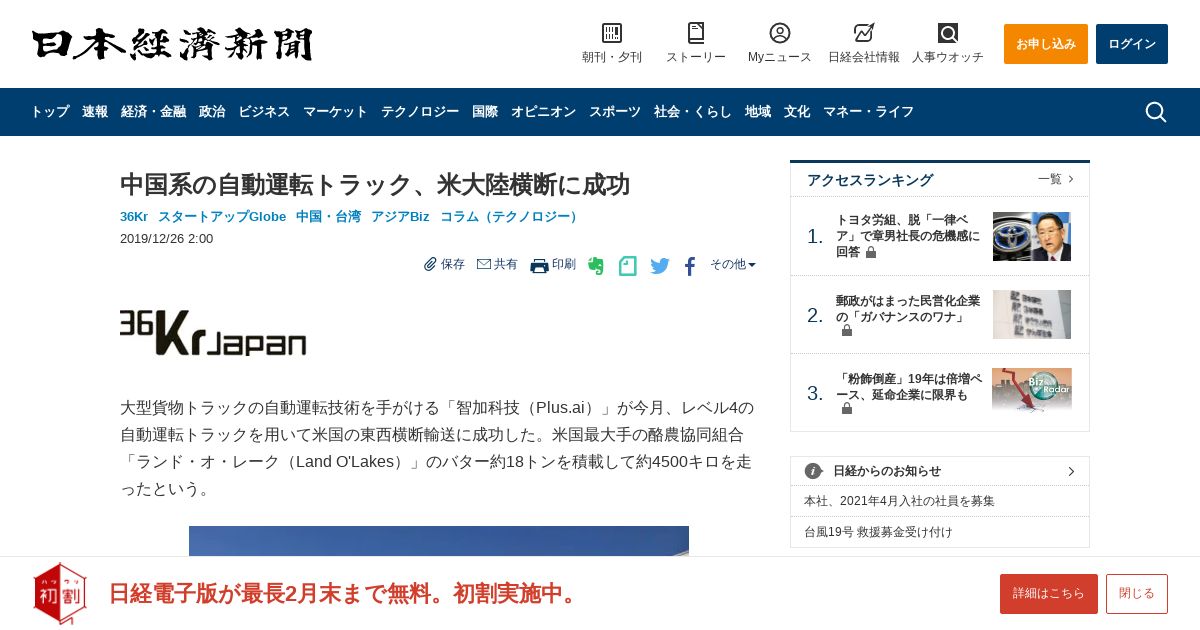Open the 地域 section
The height and width of the screenshot is (630, 1200).
(x=758, y=112)
